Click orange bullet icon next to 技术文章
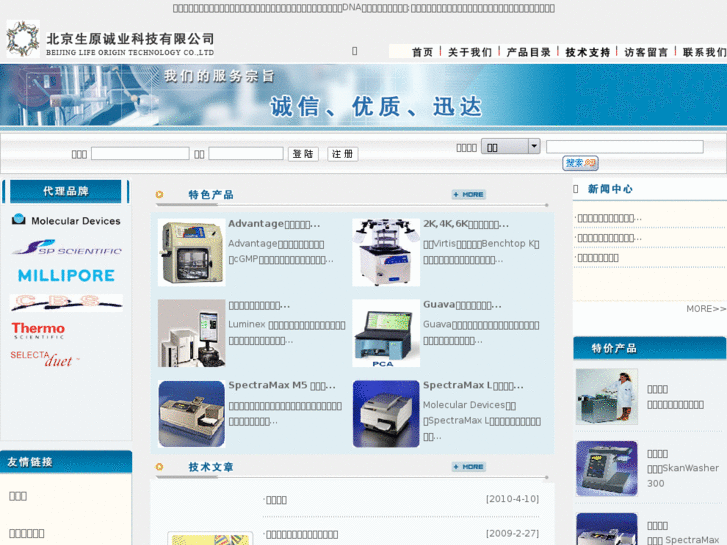 (159, 467)
